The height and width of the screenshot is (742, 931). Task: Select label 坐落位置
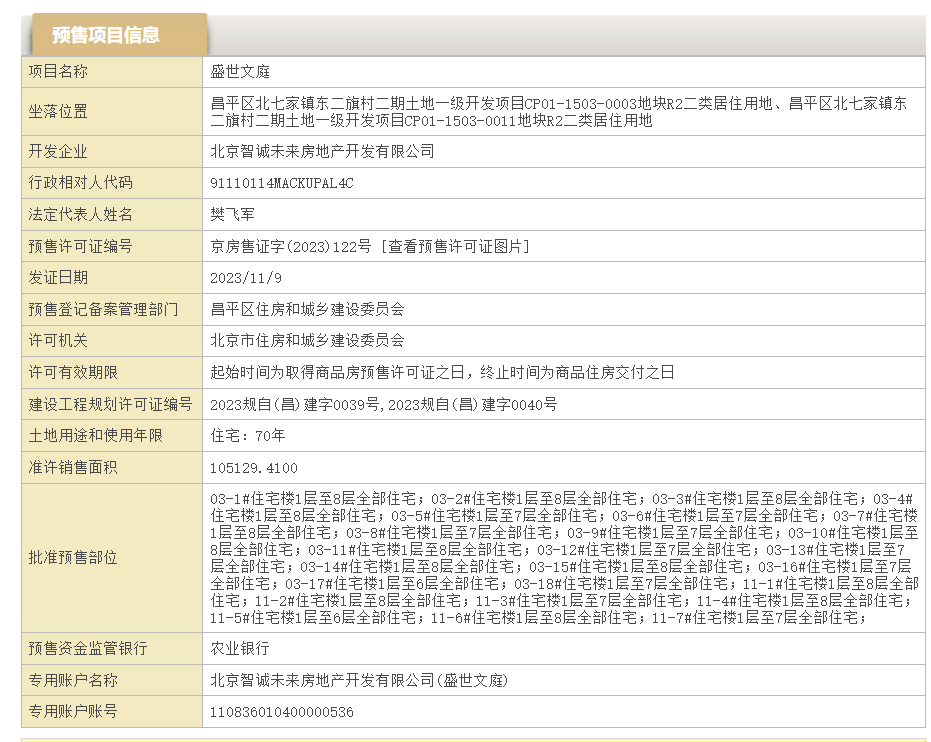tap(58, 112)
